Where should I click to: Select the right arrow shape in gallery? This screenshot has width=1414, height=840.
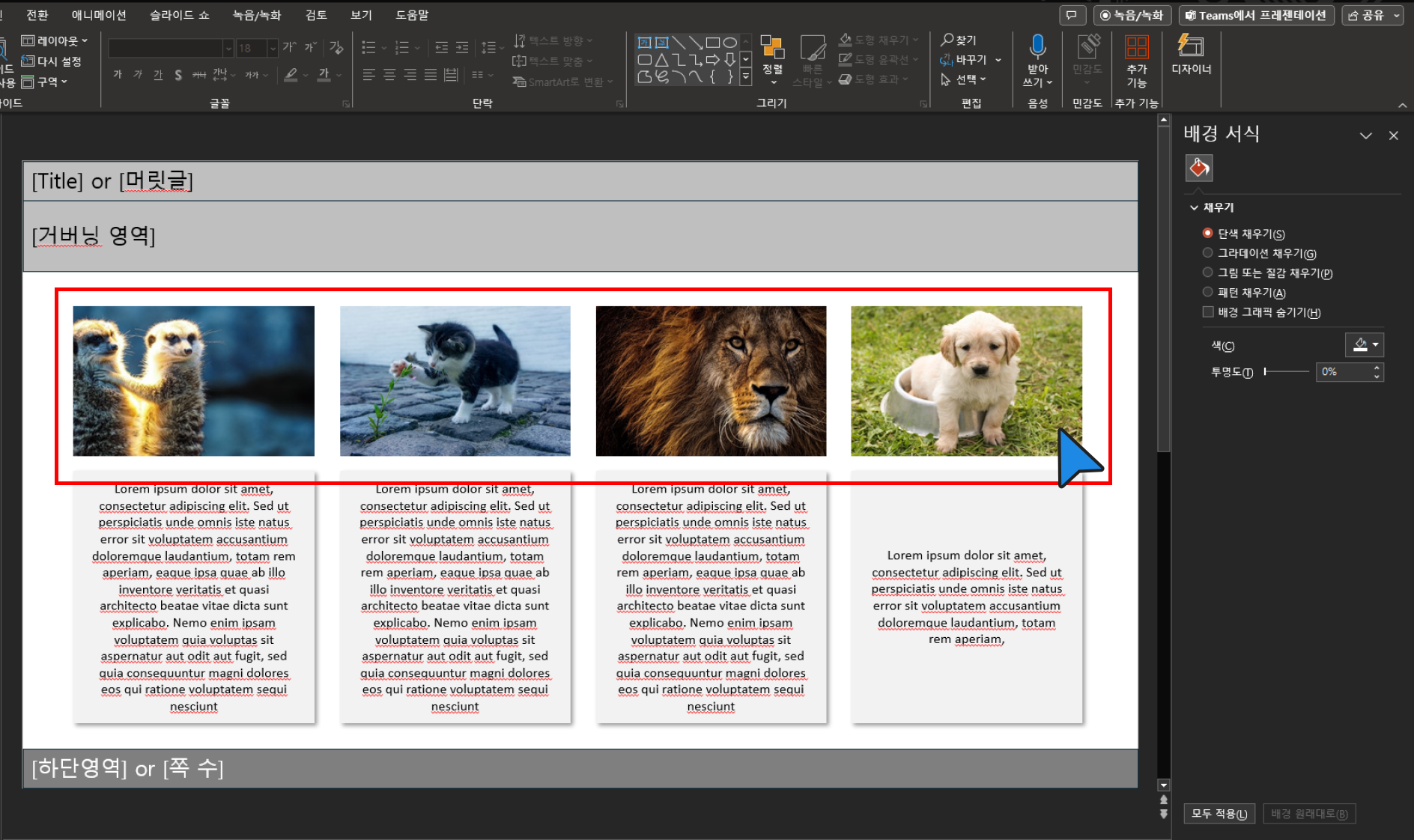pyautogui.click(x=712, y=60)
